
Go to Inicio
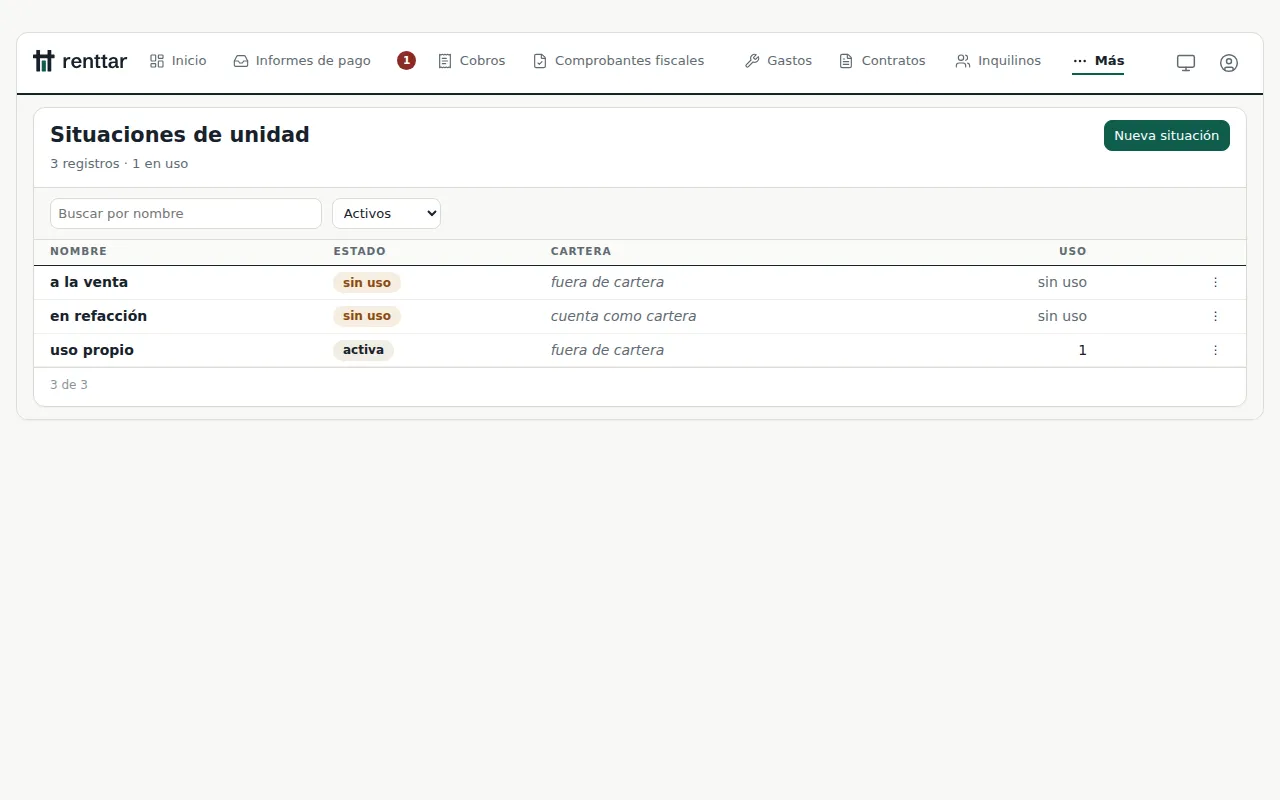pyautogui.click(x=178, y=61)
